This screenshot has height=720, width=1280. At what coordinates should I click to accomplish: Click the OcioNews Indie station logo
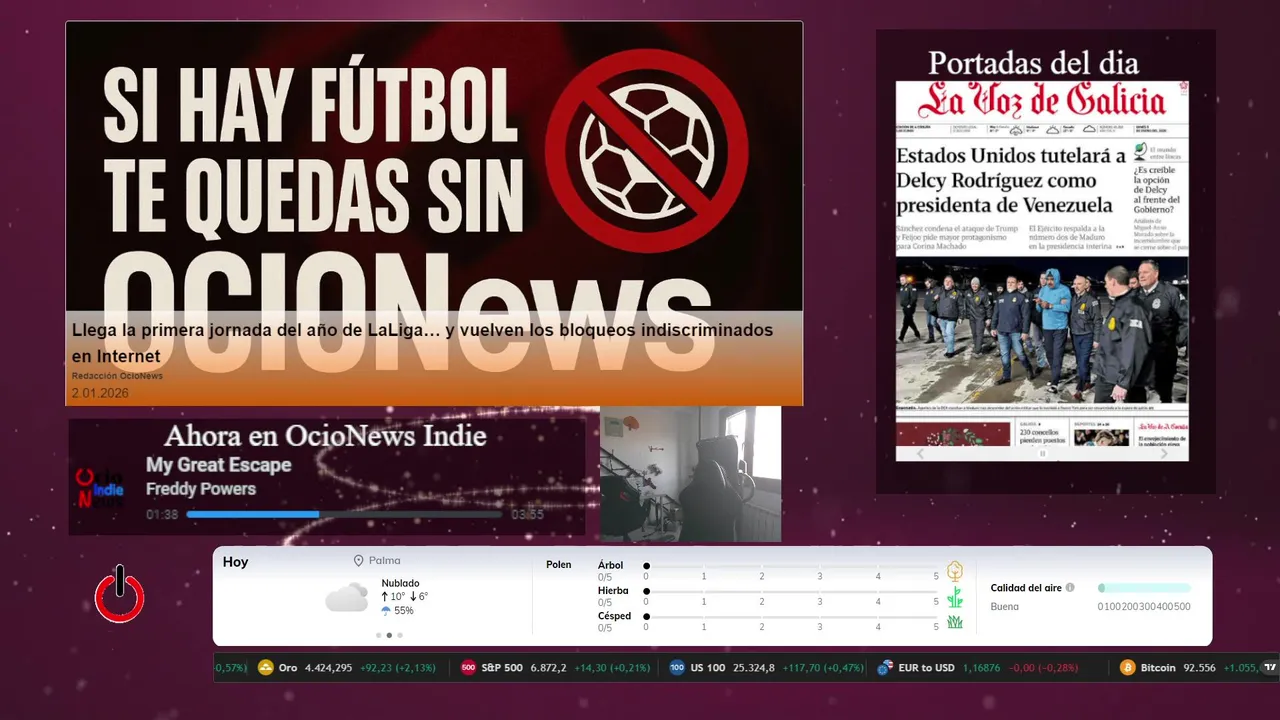tap(101, 489)
